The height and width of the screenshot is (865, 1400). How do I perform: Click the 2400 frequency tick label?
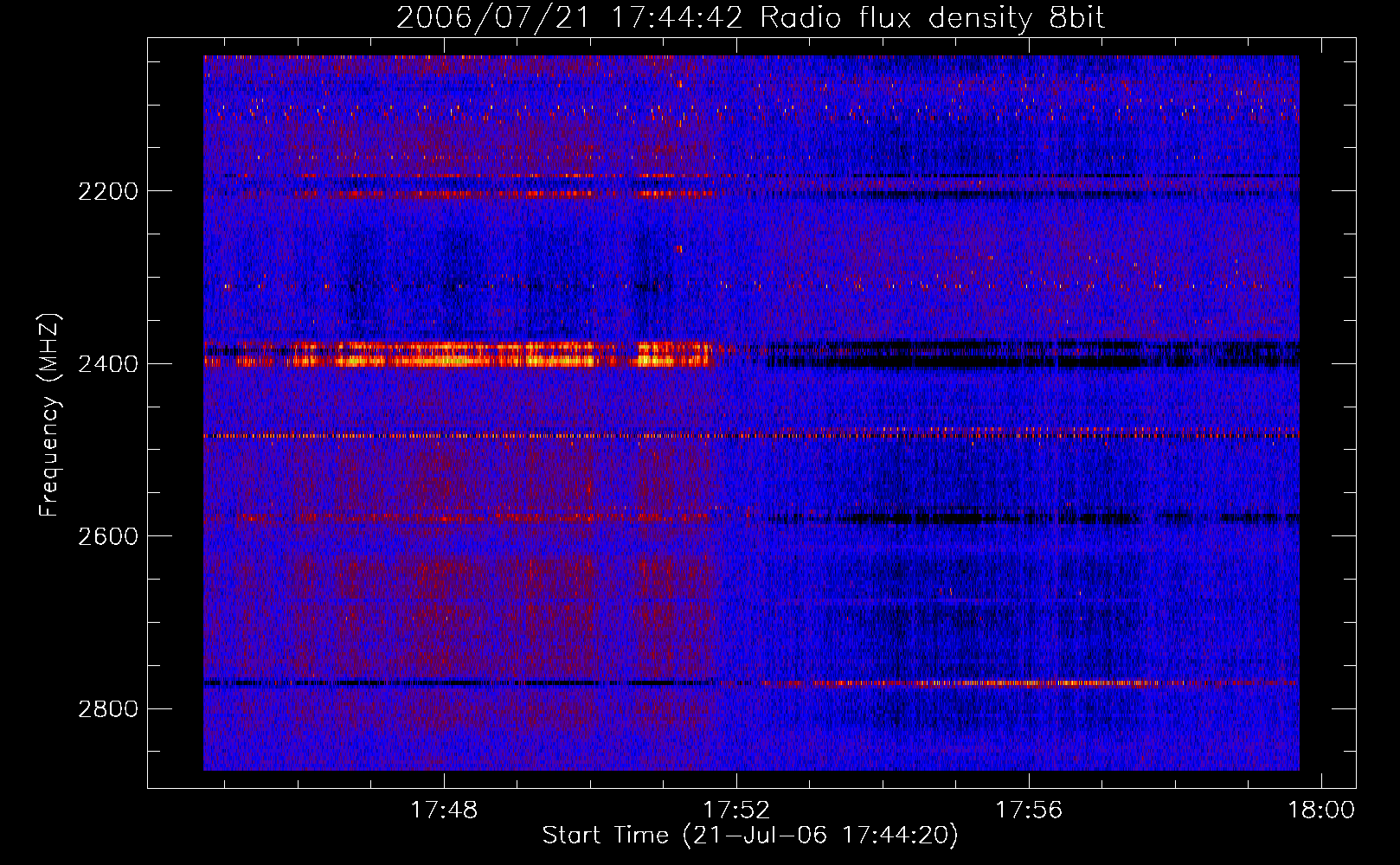(108, 364)
